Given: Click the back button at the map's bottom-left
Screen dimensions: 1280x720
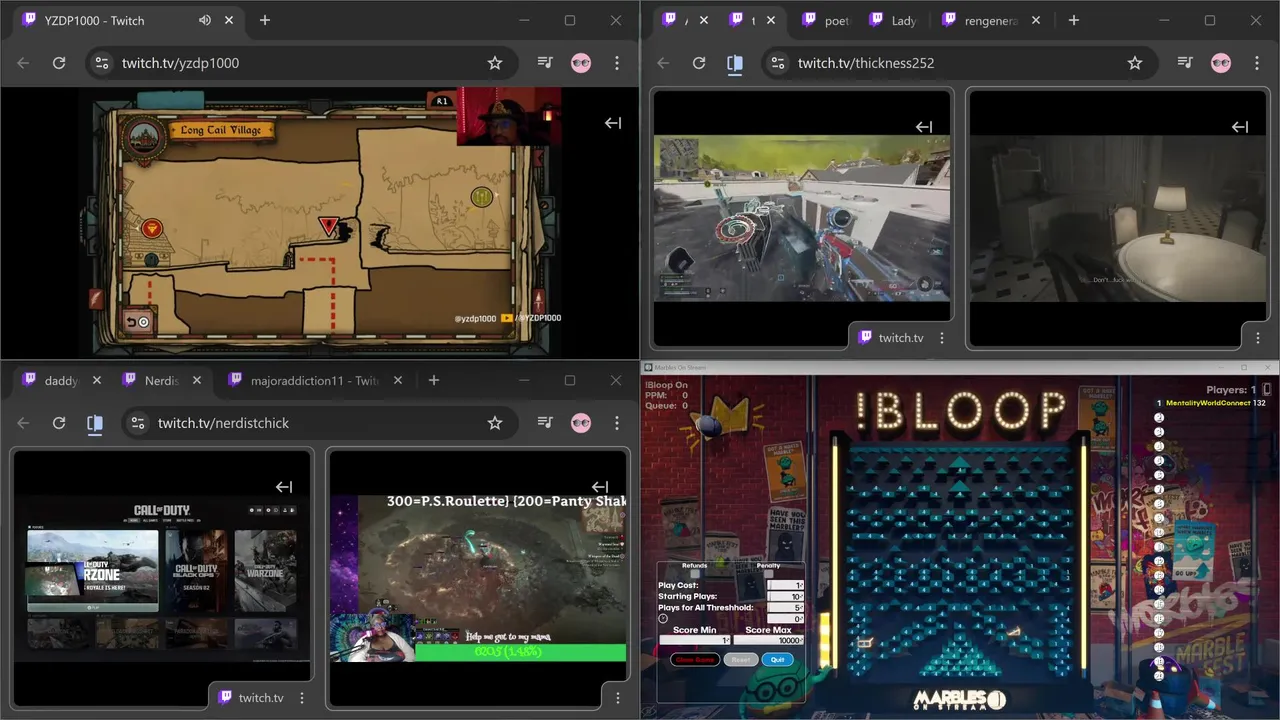Looking at the screenshot, I should [138, 321].
